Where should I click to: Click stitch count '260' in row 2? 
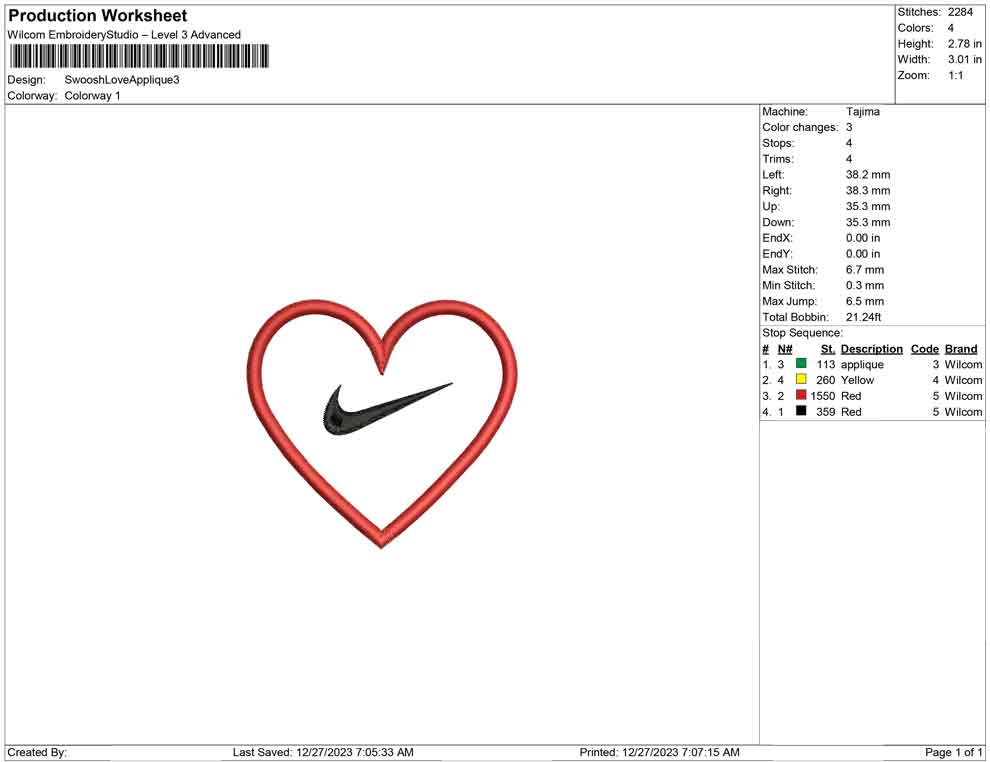pos(826,380)
